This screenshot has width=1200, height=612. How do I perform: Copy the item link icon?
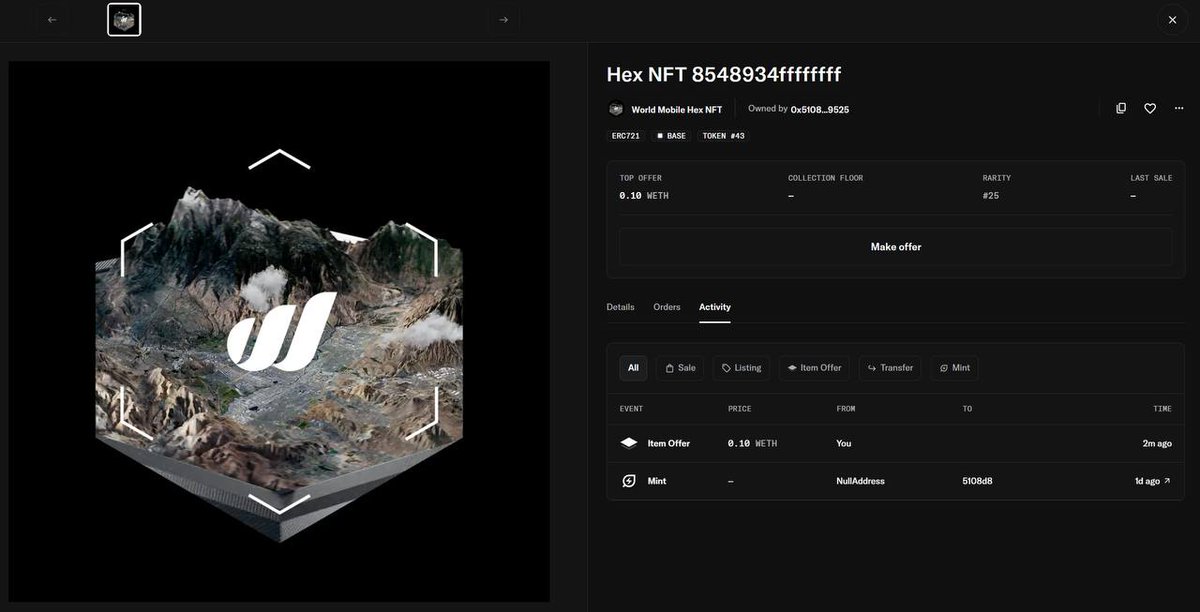click(x=1121, y=108)
